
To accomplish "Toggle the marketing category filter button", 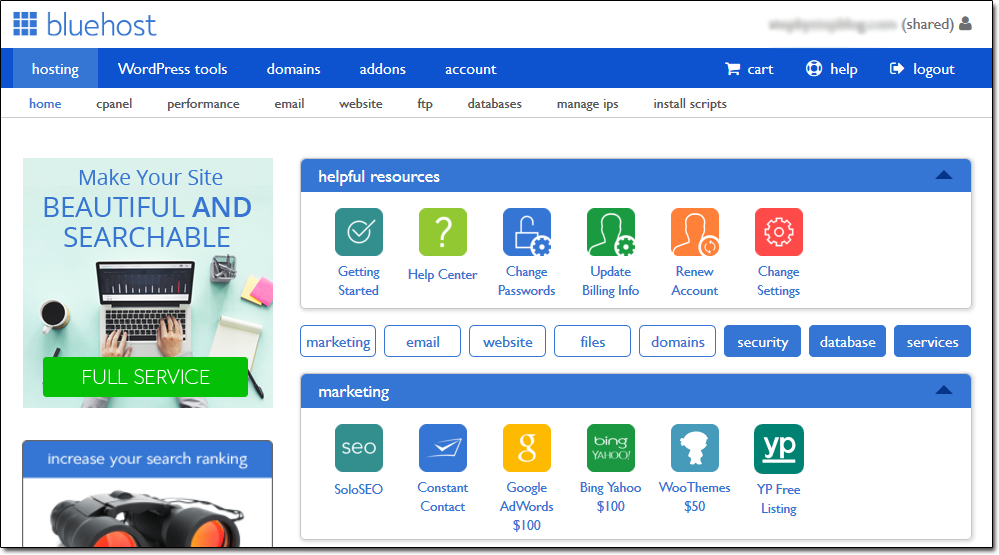I will pos(338,341).
